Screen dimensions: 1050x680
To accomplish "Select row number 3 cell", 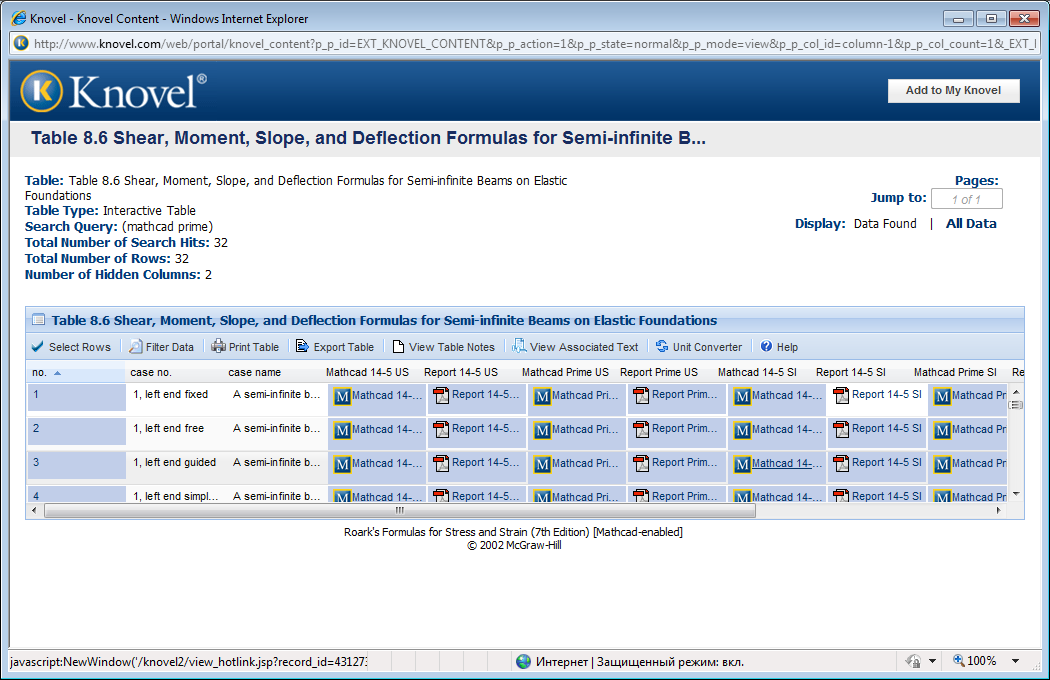I will tap(76, 465).
